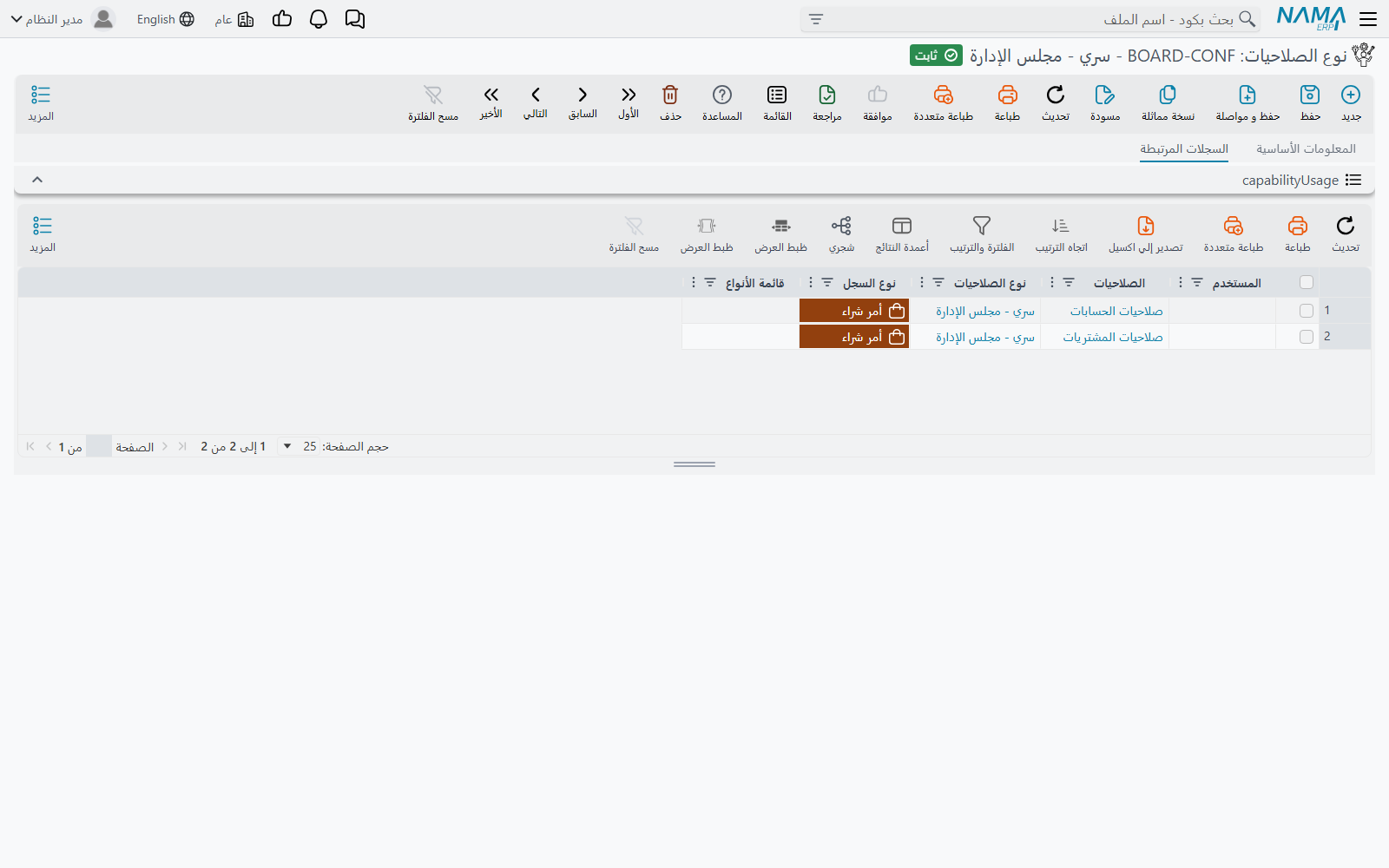Open the chat messages icon in header
This screenshot has height=868, width=1389.
click(355, 19)
